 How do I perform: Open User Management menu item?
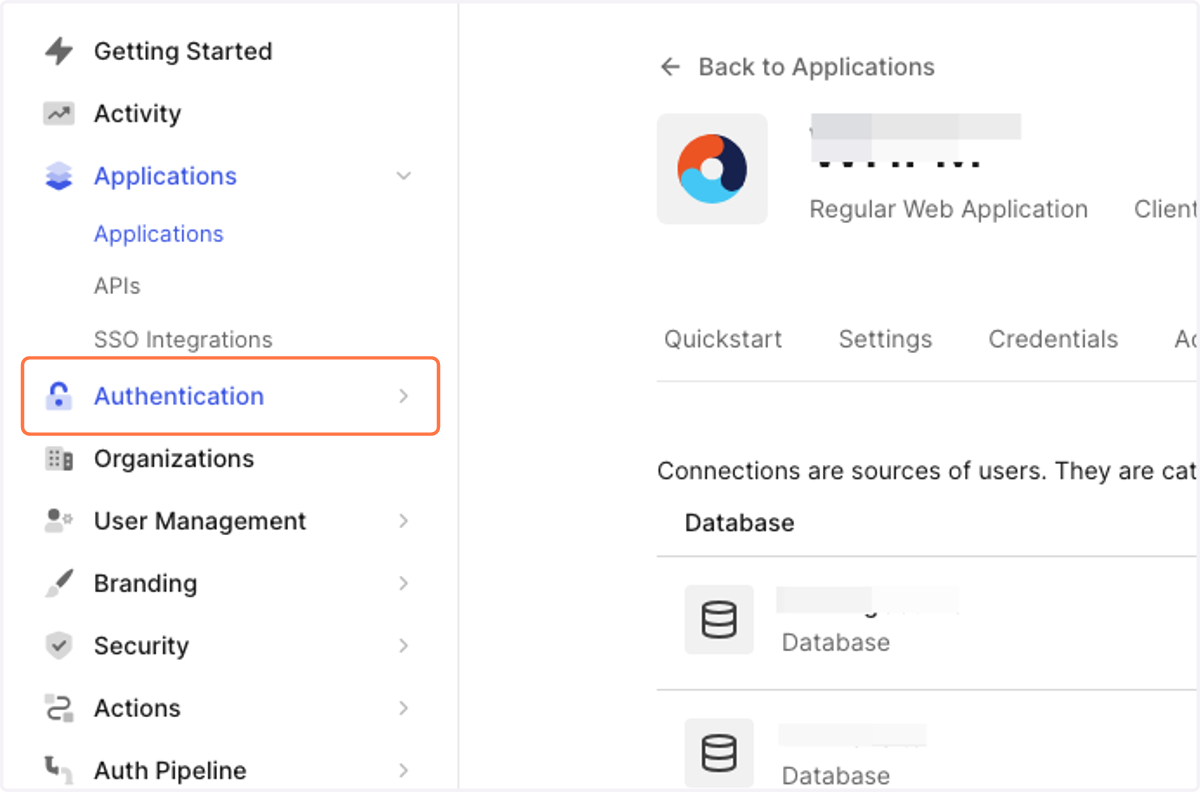click(x=200, y=521)
